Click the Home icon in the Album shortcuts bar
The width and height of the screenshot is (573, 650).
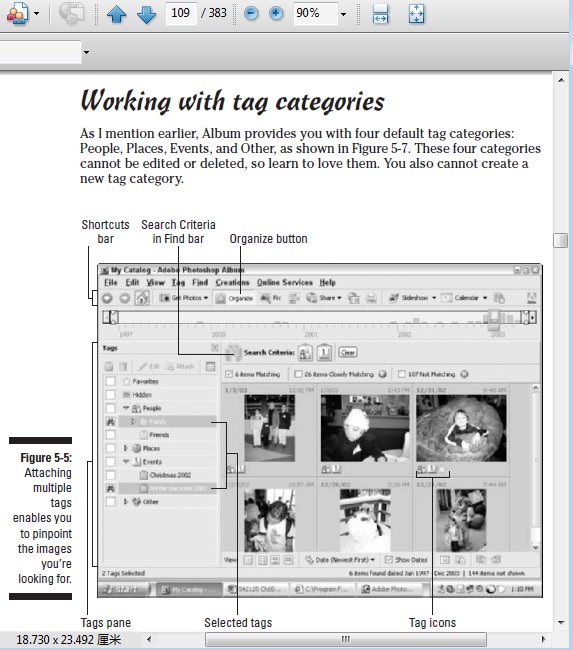click(x=142, y=298)
